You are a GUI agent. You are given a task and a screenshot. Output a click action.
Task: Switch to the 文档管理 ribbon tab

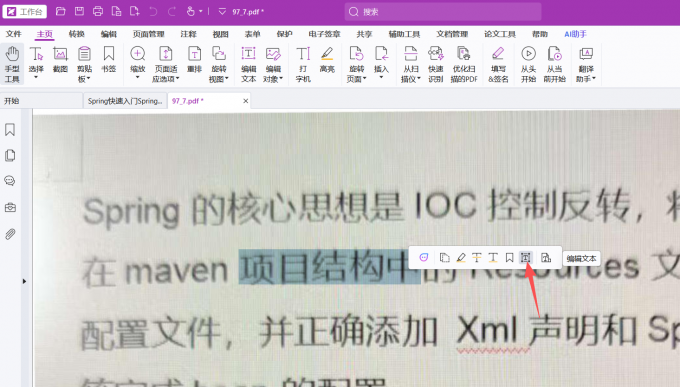[452, 34]
